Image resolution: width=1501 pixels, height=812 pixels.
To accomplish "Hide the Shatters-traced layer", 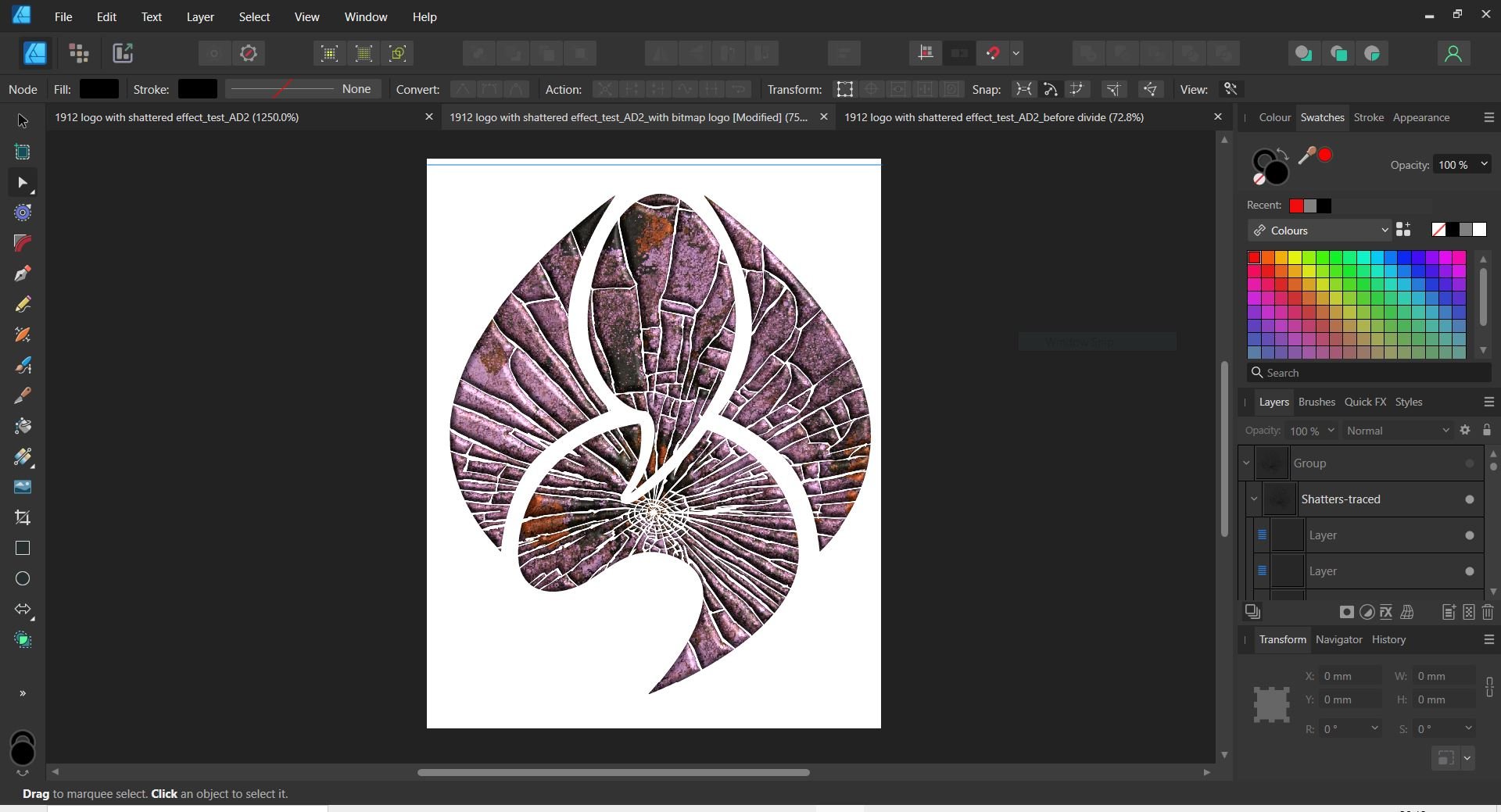I will (x=1470, y=499).
